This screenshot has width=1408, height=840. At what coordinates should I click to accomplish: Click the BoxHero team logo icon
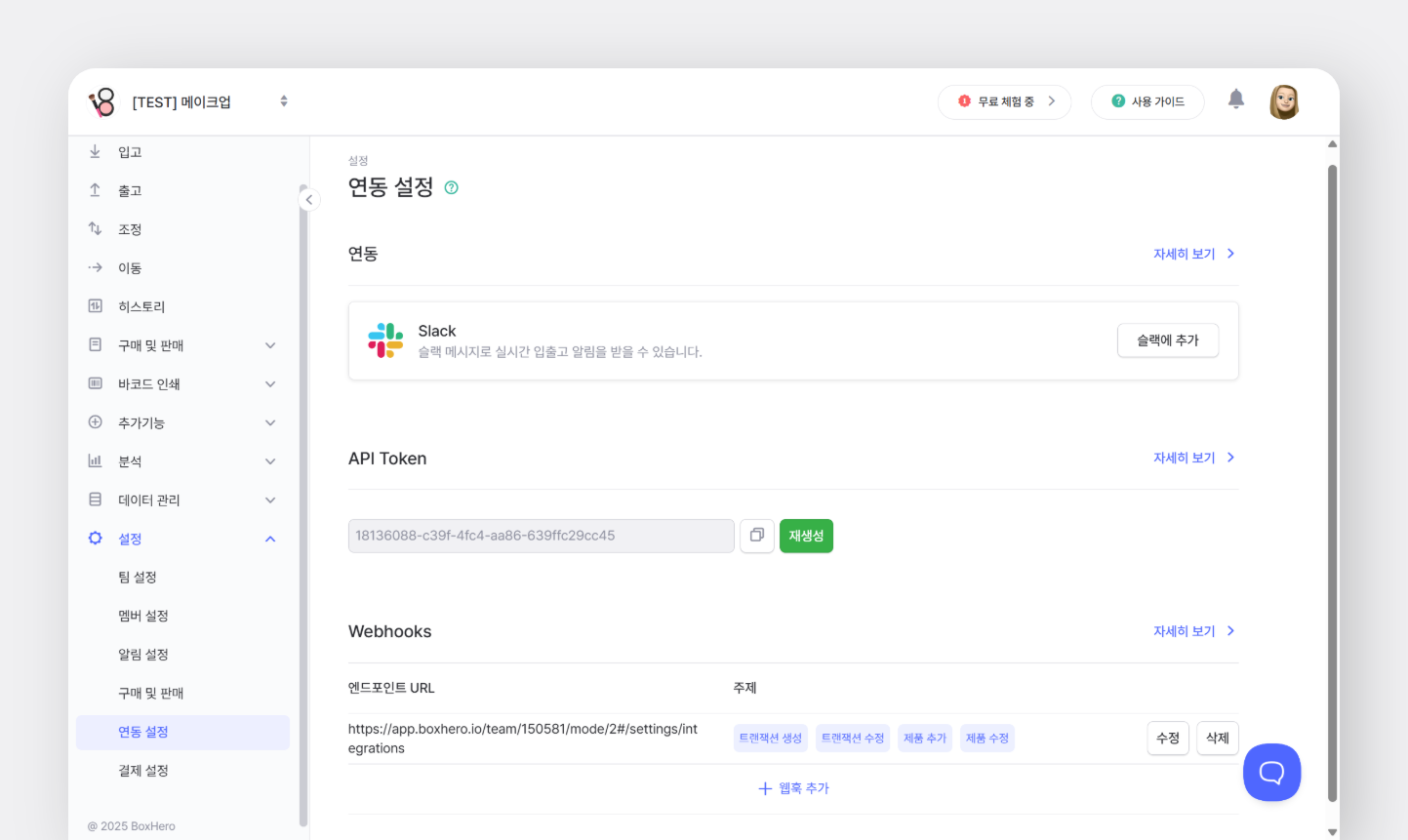[102, 102]
